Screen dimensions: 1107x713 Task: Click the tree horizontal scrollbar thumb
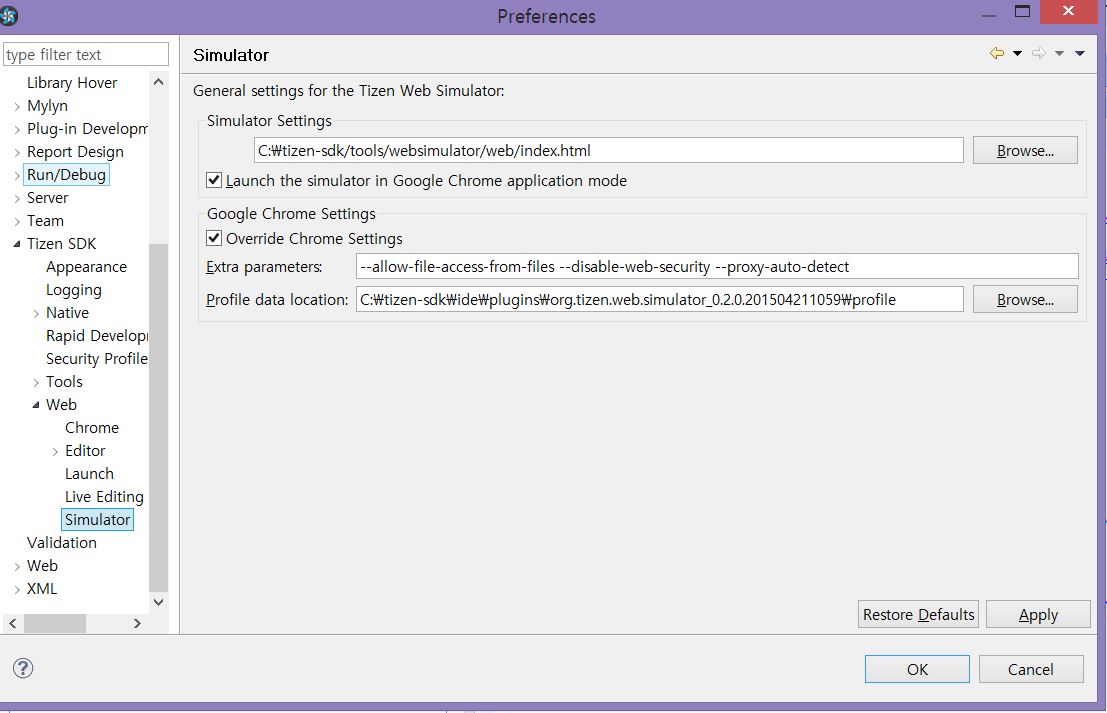point(55,623)
